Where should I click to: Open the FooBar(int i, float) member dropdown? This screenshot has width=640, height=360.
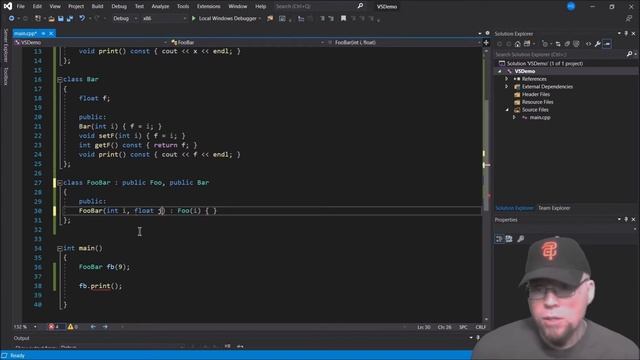[404, 42]
